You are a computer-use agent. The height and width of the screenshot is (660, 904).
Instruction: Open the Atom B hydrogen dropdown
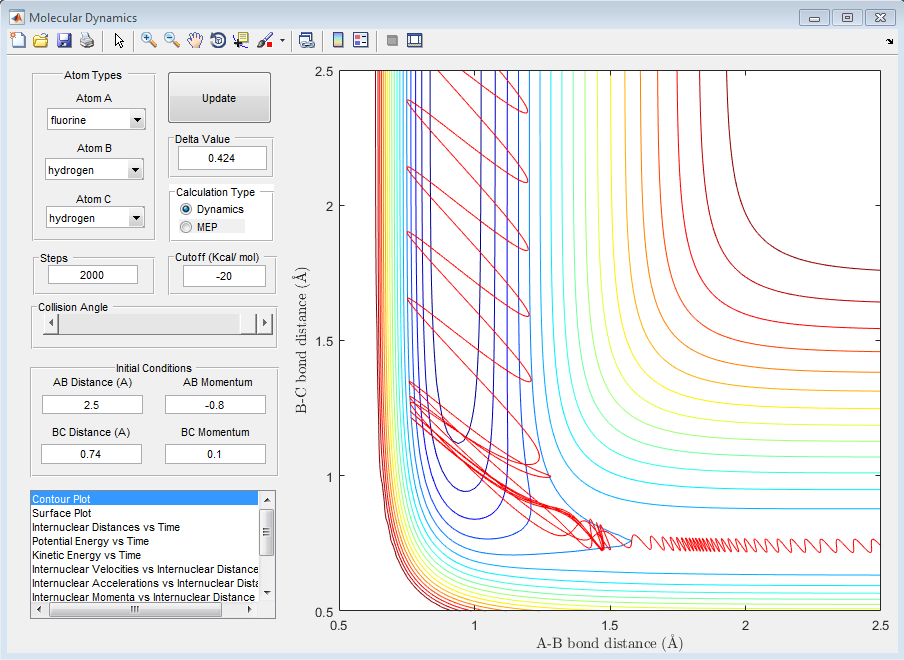(x=96, y=170)
